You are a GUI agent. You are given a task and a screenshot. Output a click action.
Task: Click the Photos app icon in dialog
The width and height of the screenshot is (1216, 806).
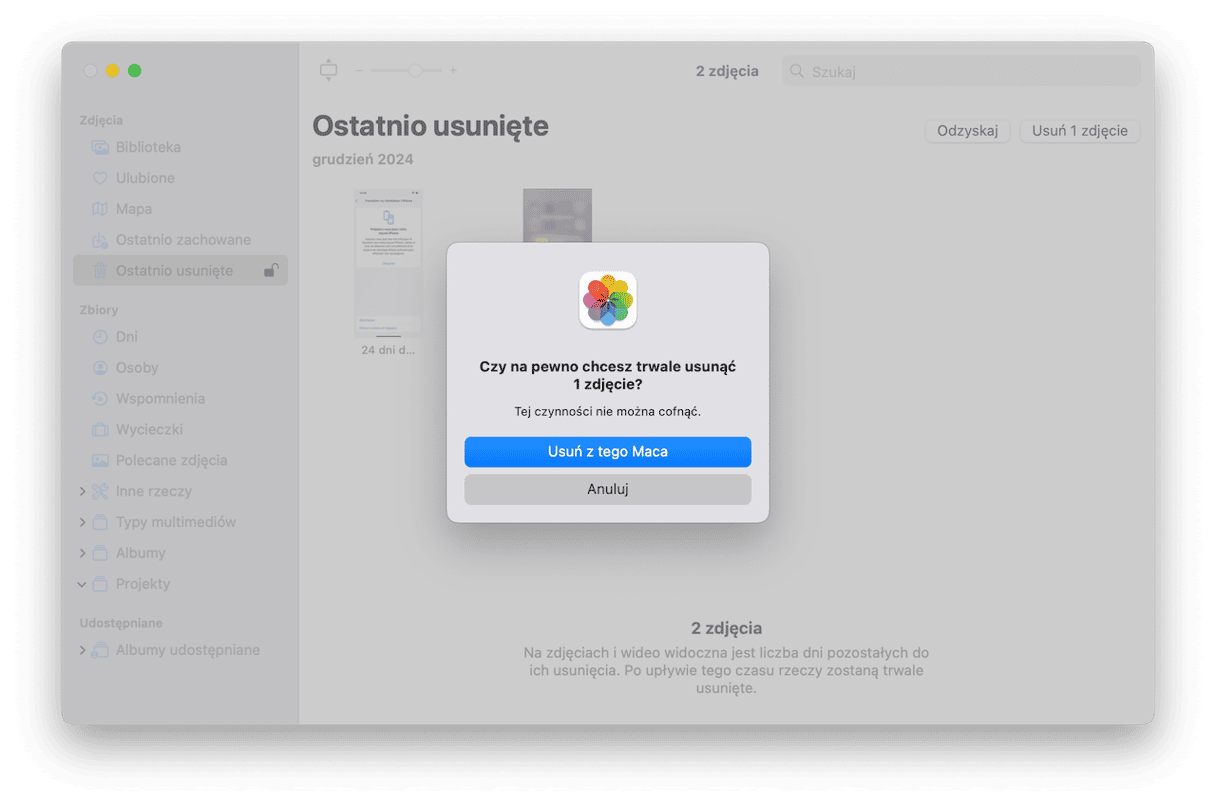(x=608, y=300)
